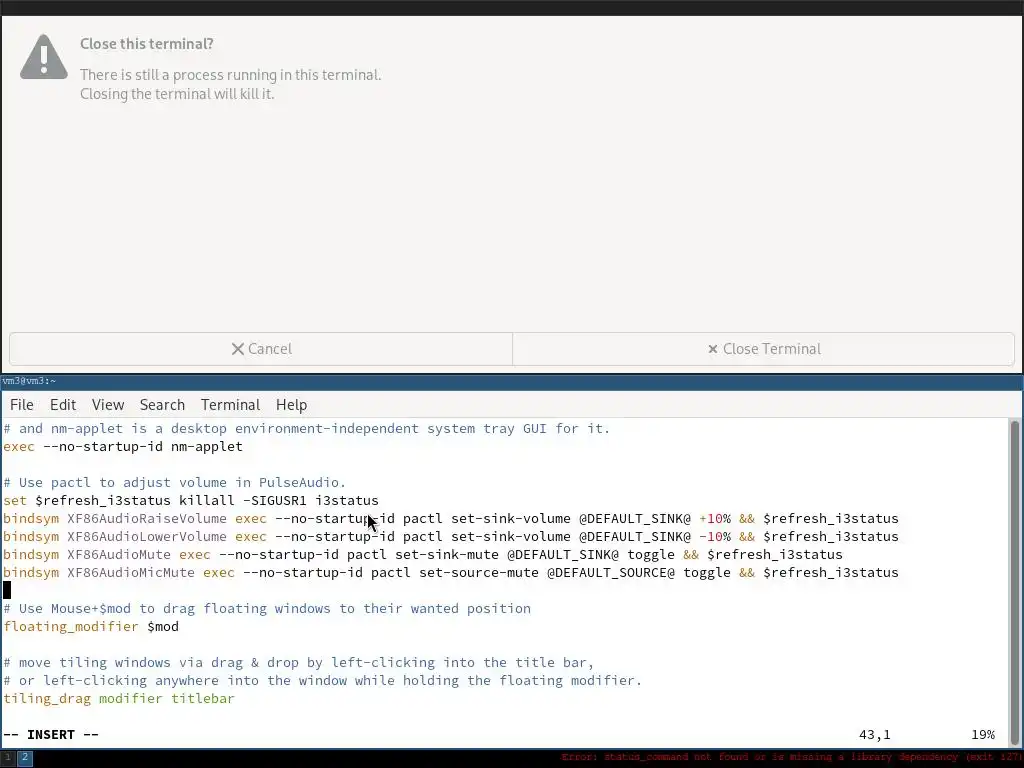
Task: Open the View menu
Action: point(108,405)
